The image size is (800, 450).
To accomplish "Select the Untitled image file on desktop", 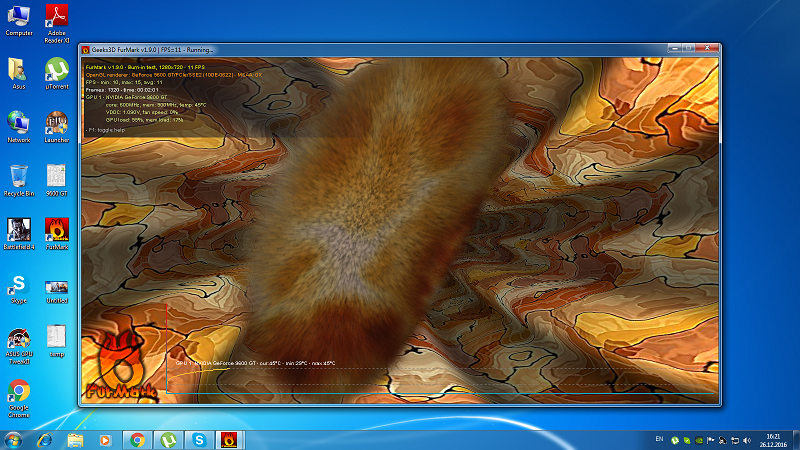I will [x=57, y=291].
